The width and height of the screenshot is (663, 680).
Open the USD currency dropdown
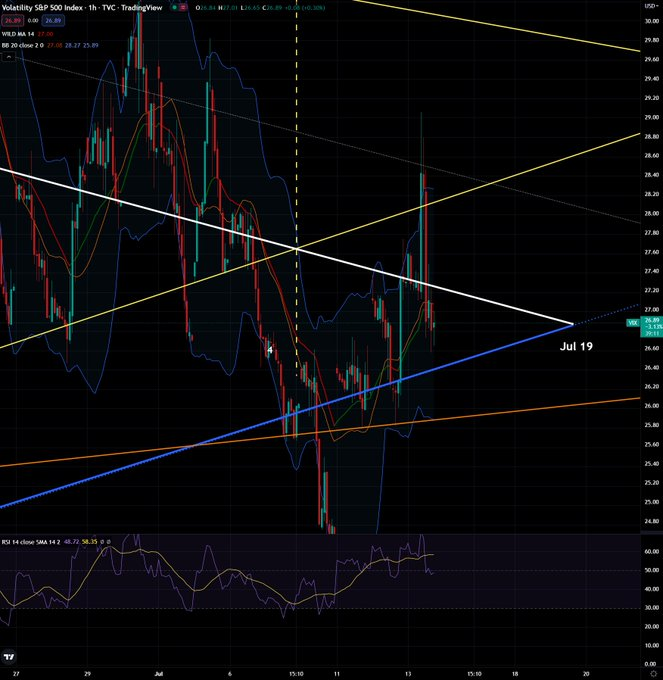point(650,6)
